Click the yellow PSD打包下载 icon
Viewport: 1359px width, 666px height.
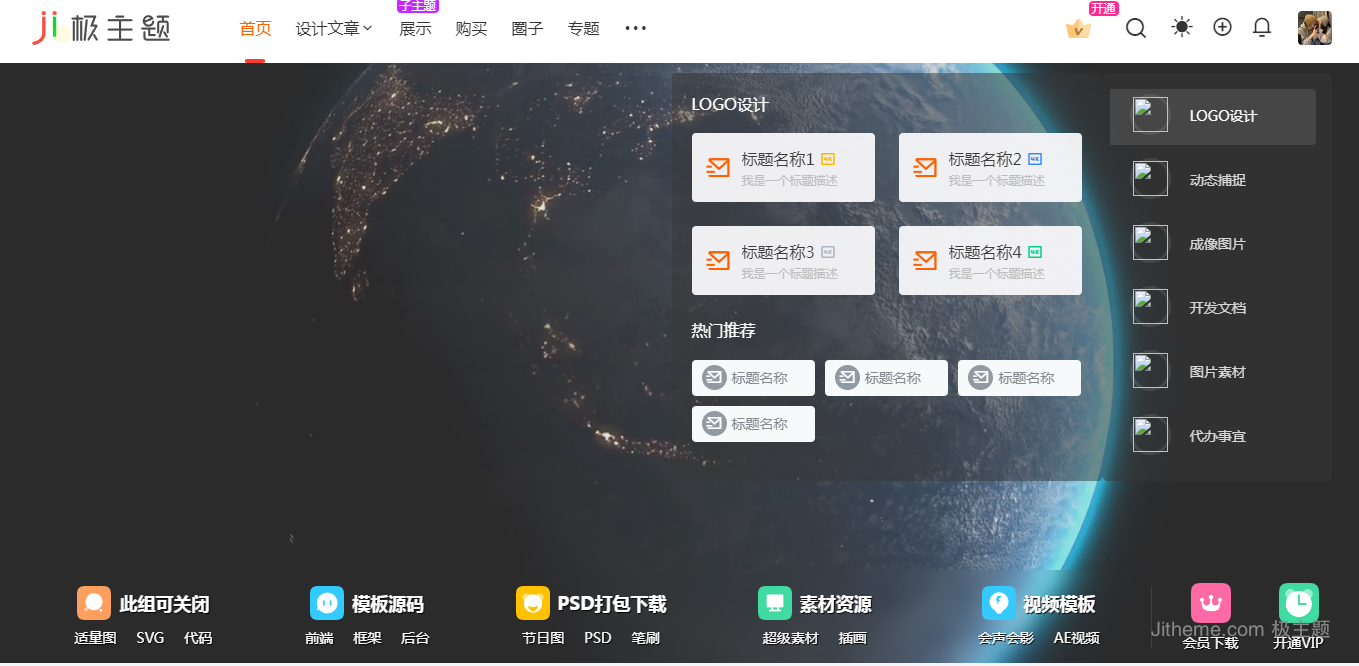tap(533, 603)
